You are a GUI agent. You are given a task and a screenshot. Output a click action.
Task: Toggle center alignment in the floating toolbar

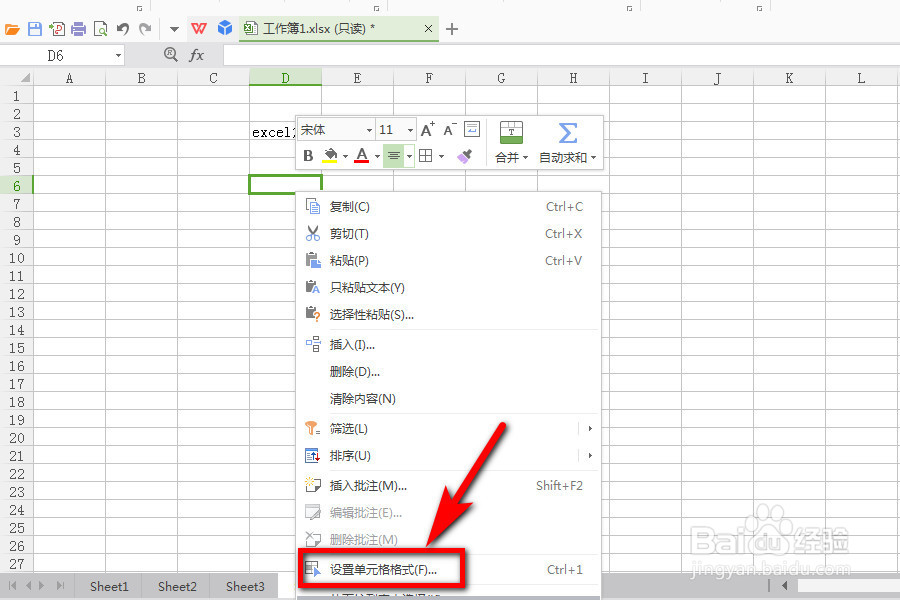(395, 155)
